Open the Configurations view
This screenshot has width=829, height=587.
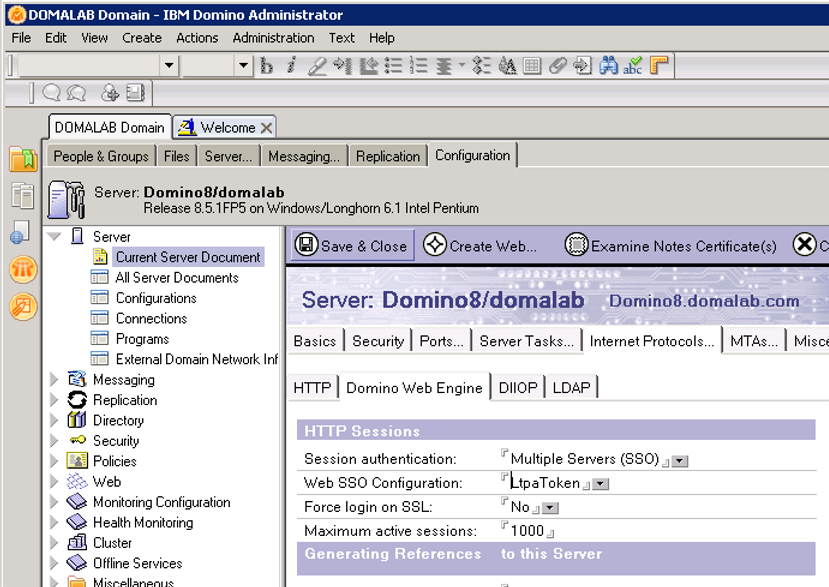pyautogui.click(x=156, y=298)
